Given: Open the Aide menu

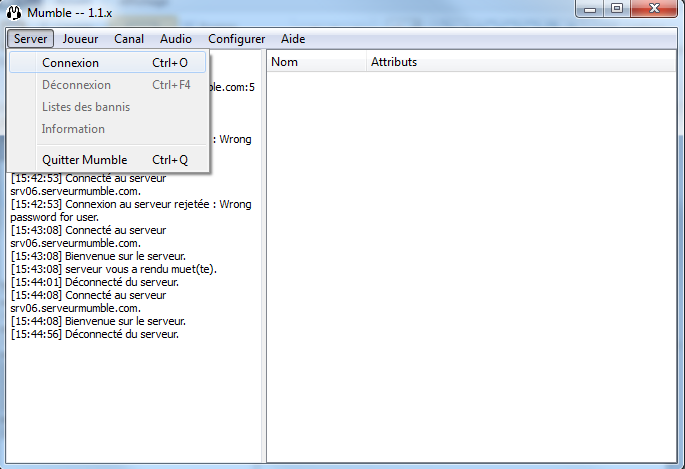Looking at the screenshot, I should click(x=293, y=39).
